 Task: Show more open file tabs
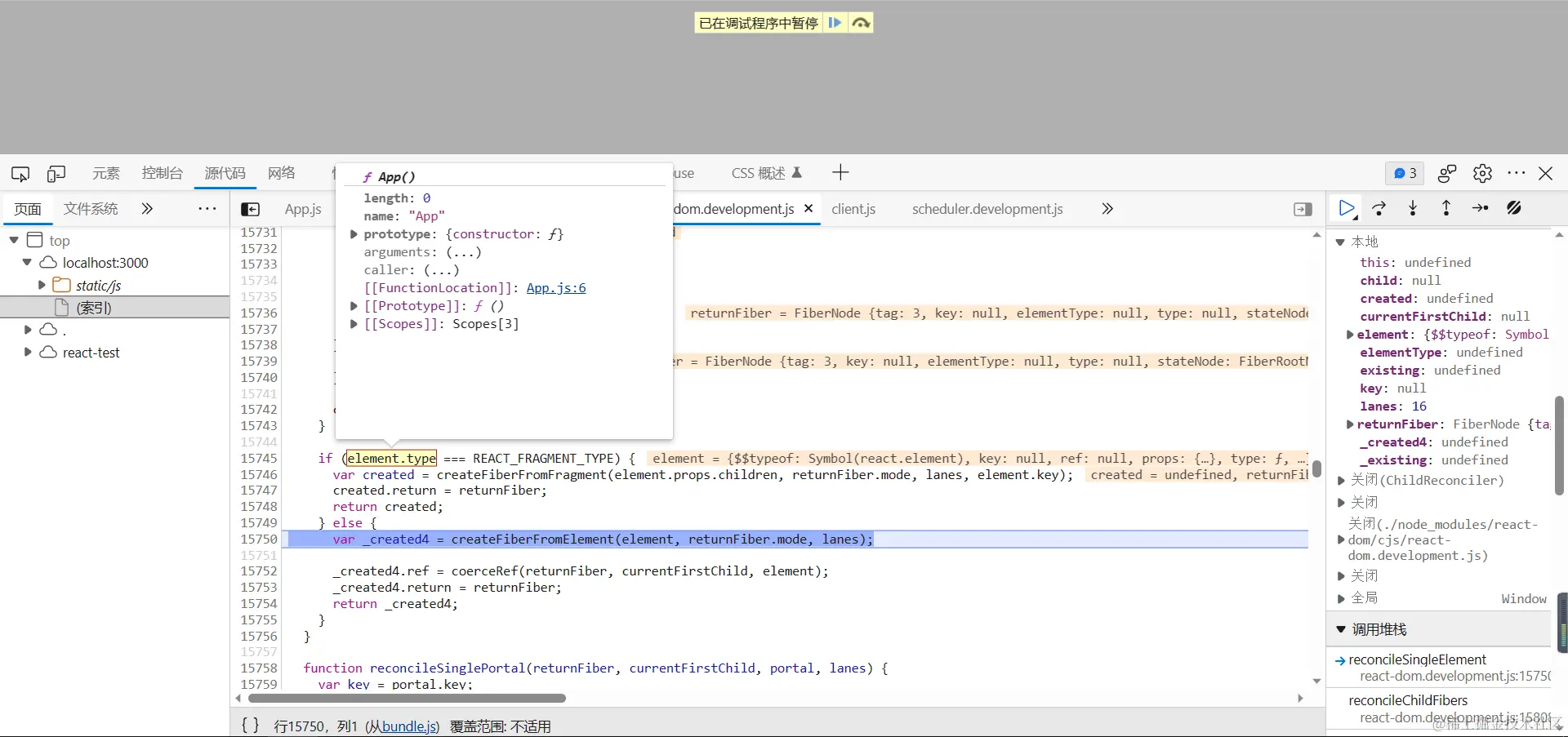1107,209
